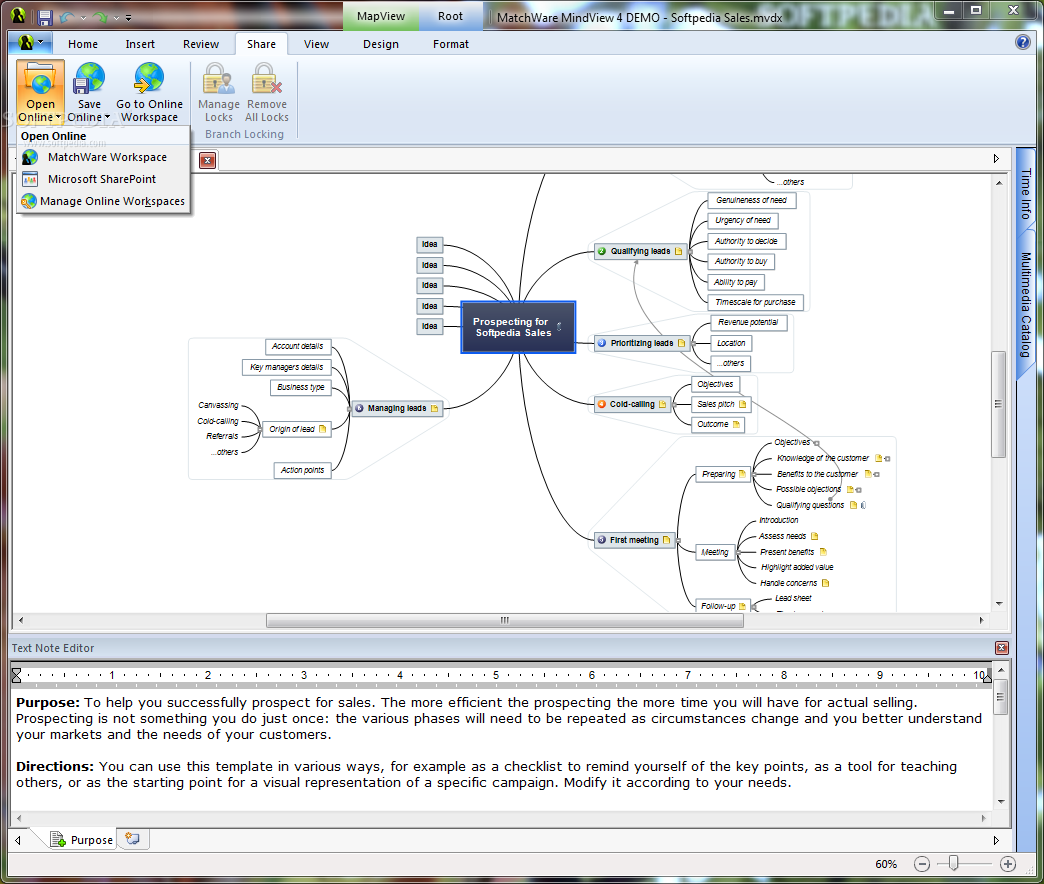Screen dimensions: 1044x884
Task: Click the new note icon beside Purpose tab
Action: (x=132, y=839)
